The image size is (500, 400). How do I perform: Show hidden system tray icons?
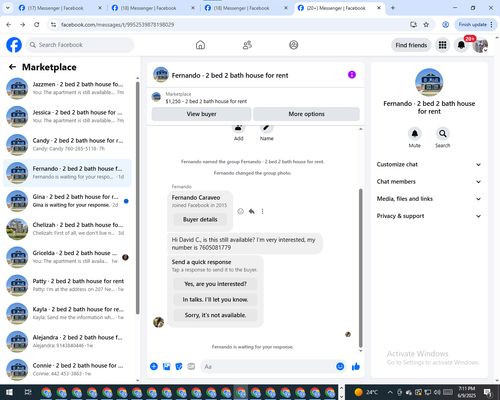(x=390, y=392)
